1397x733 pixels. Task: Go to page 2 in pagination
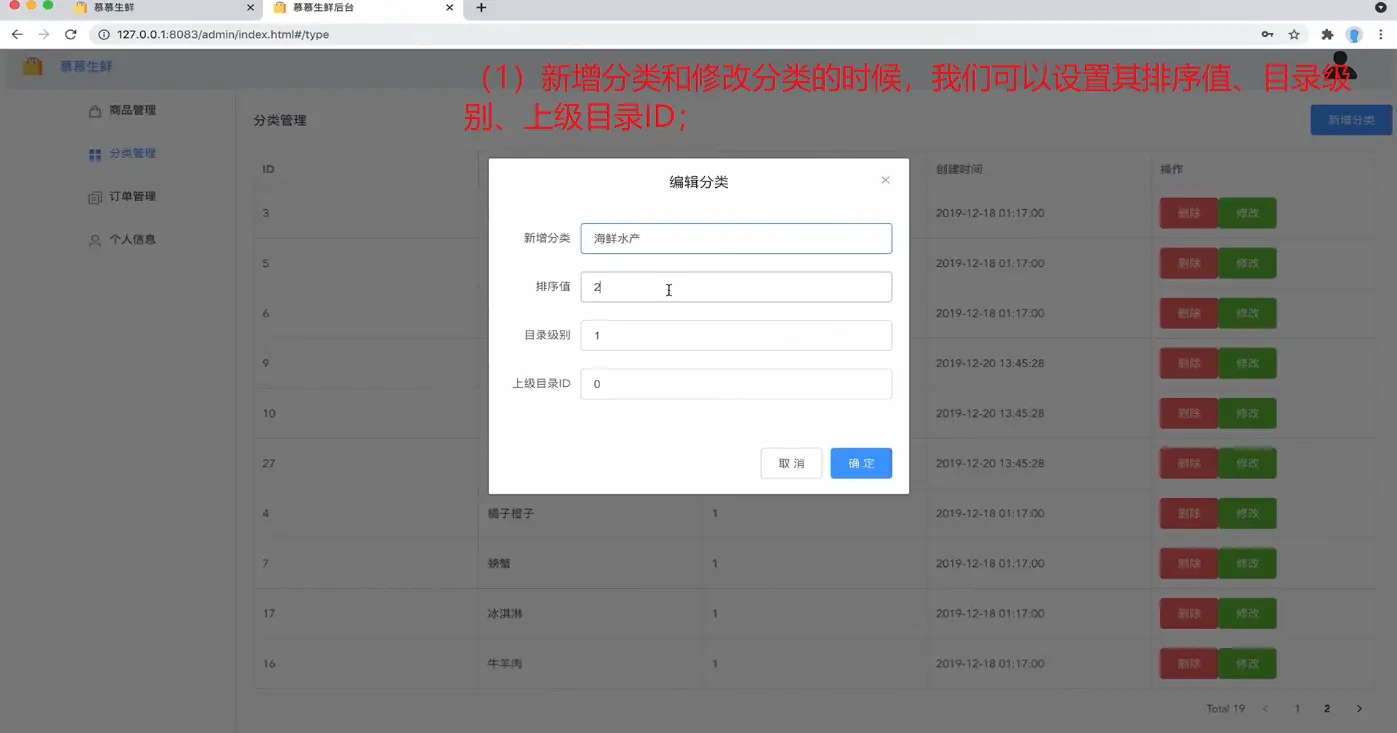point(1327,709)
